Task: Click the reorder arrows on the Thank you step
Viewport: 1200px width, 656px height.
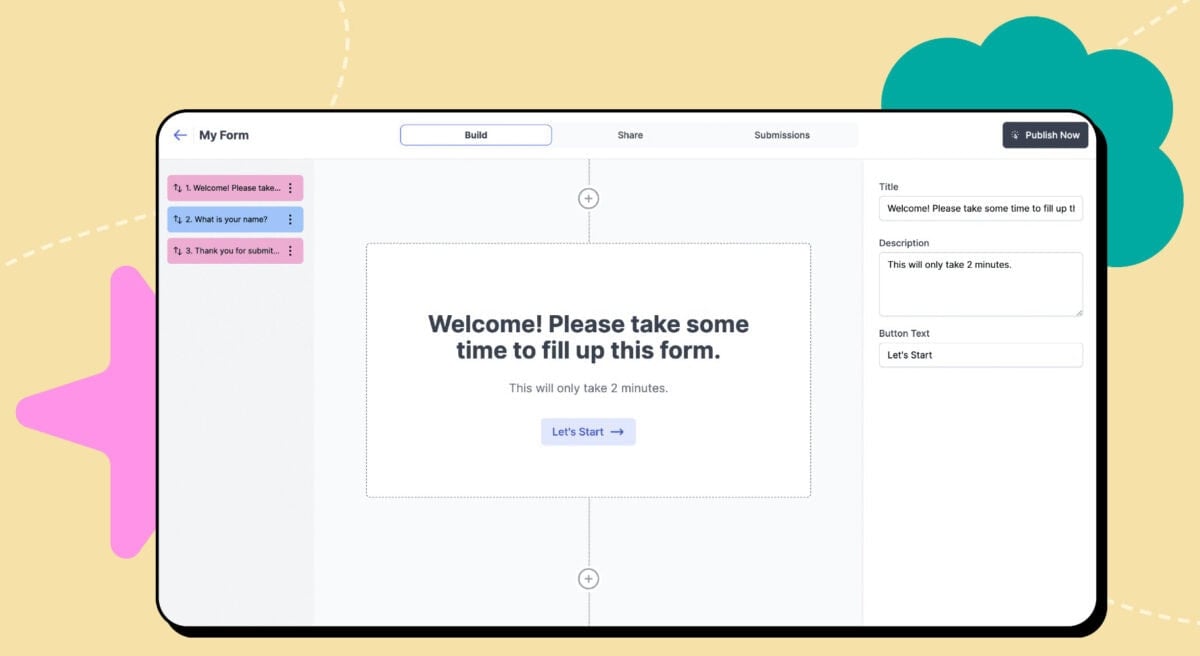Action: (x=178, y=251)
